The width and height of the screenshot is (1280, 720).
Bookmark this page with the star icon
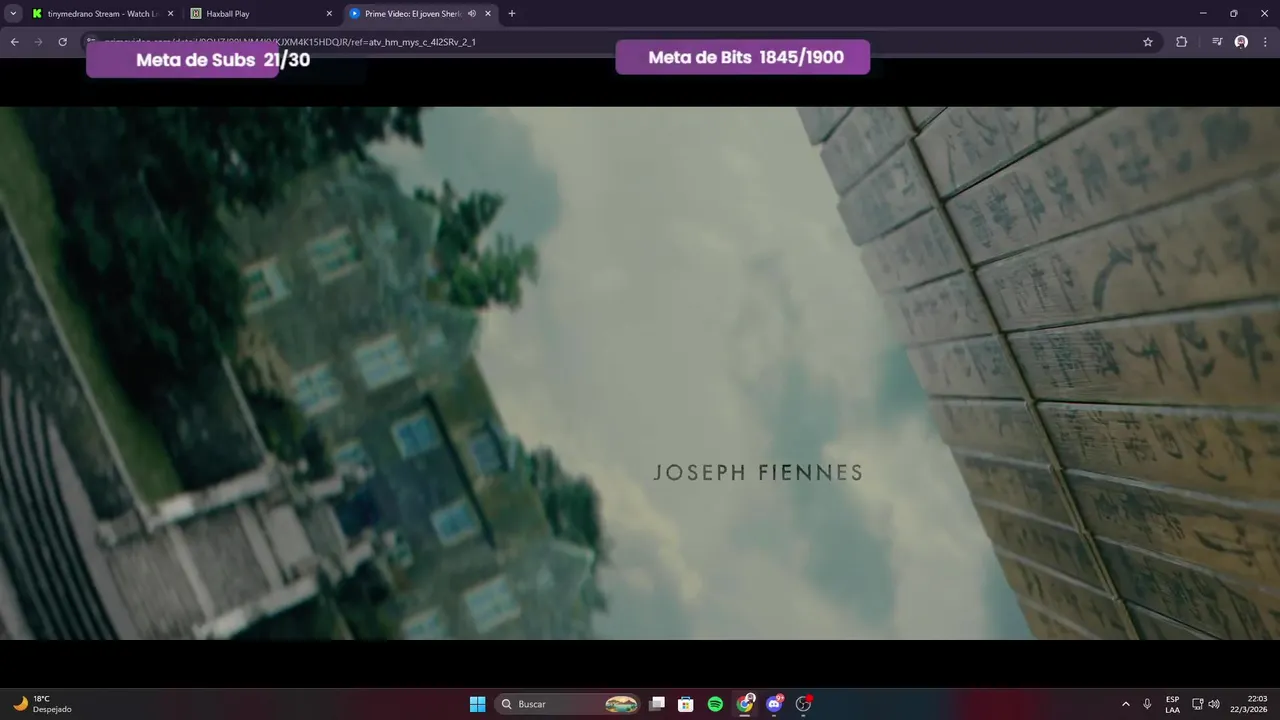pyautogui.click(x=1148, y=42)
